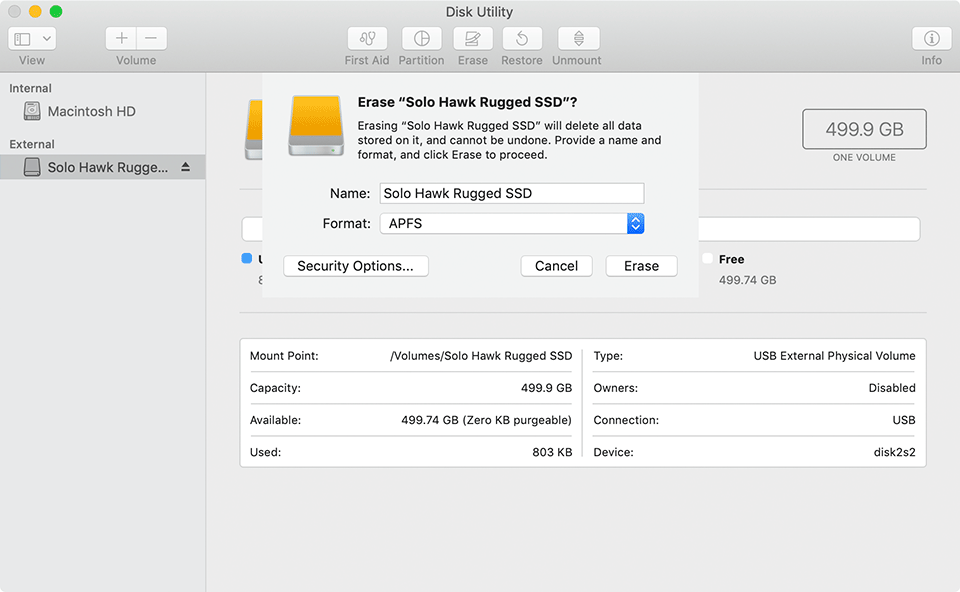This screenshot has height=592, width=960.
Task: Eject Solo Hawk Rugged SSD in sidebar
Action: (185, 167)
